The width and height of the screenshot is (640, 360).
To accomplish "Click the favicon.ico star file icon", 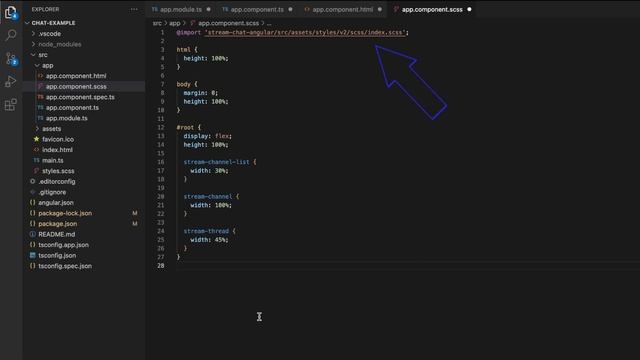I will click(x=36, y=139).
